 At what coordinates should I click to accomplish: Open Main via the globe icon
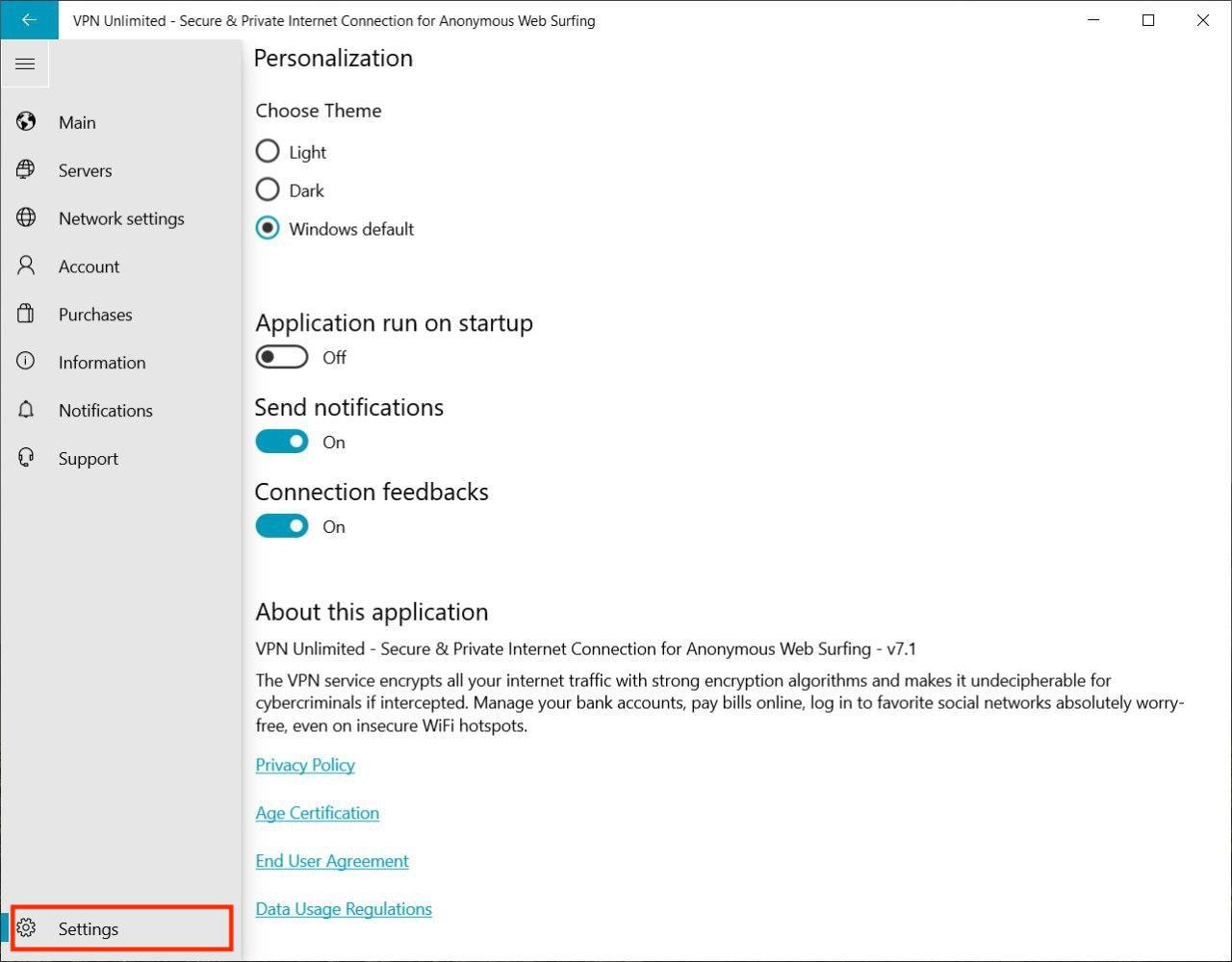(x=26, y=122)
